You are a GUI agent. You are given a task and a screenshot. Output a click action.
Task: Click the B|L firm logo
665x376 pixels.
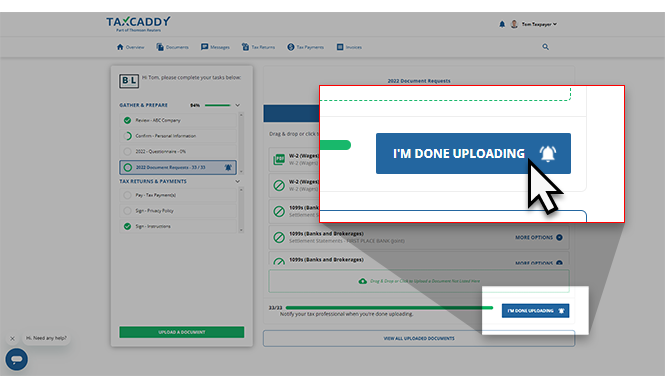tap(129, 81)
